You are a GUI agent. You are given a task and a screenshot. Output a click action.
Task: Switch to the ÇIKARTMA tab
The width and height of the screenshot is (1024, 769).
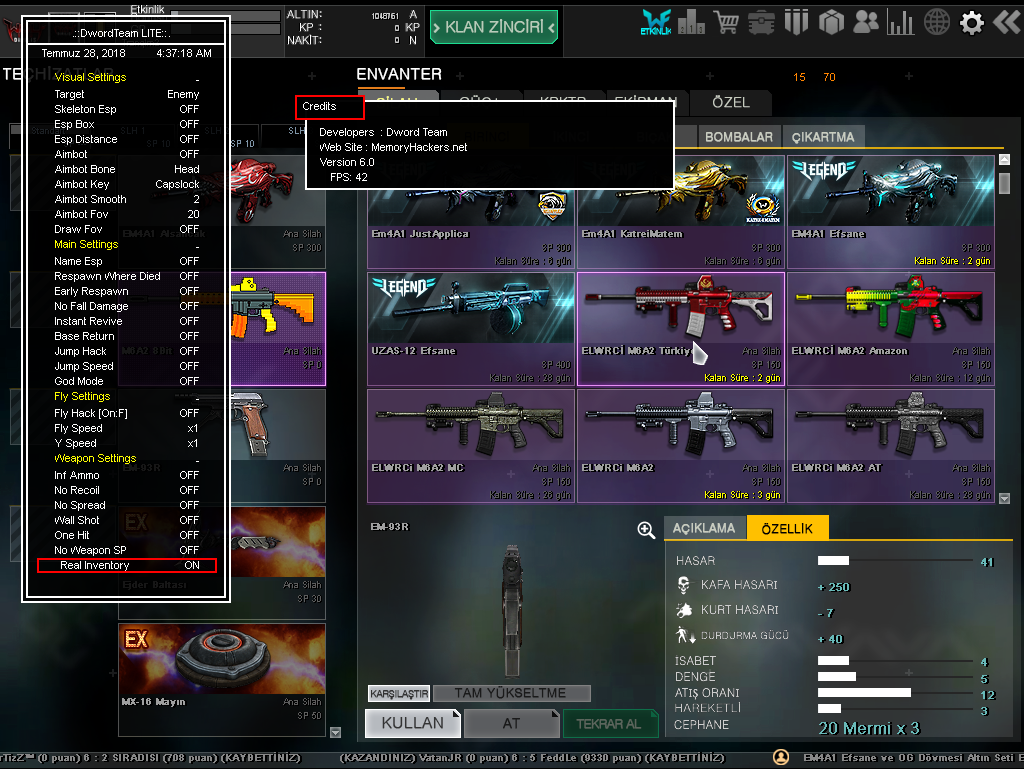[823, 137]
